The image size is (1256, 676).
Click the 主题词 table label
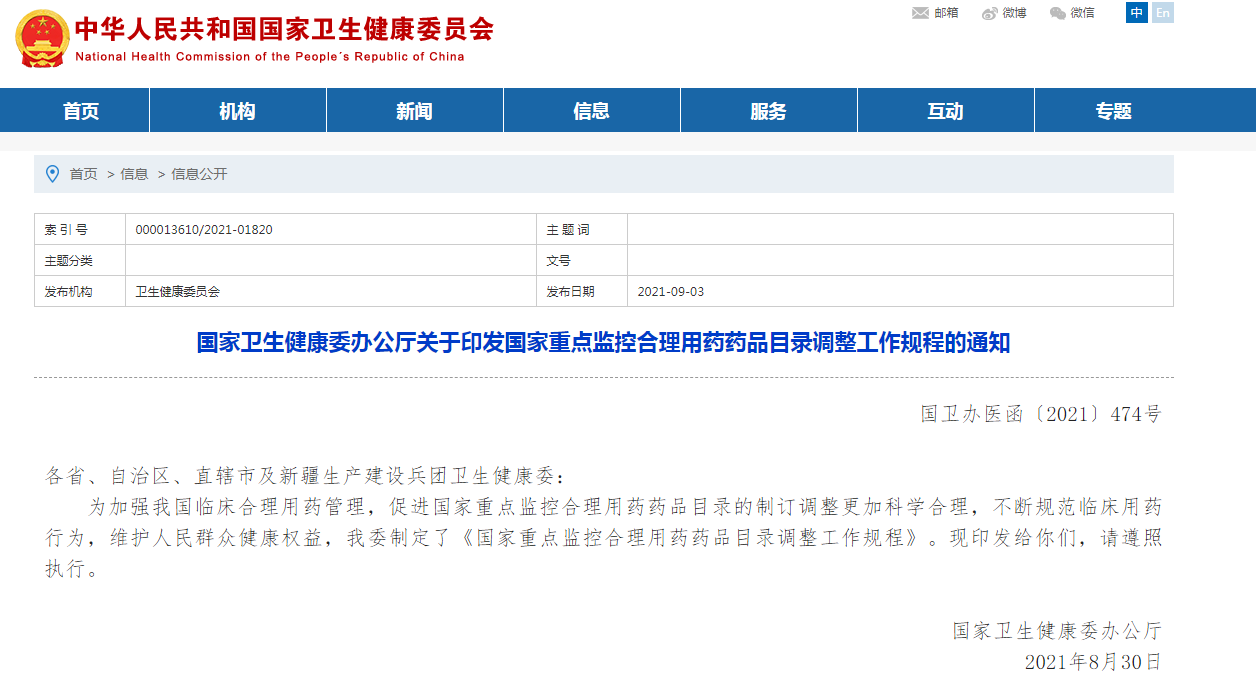point(568,230)
